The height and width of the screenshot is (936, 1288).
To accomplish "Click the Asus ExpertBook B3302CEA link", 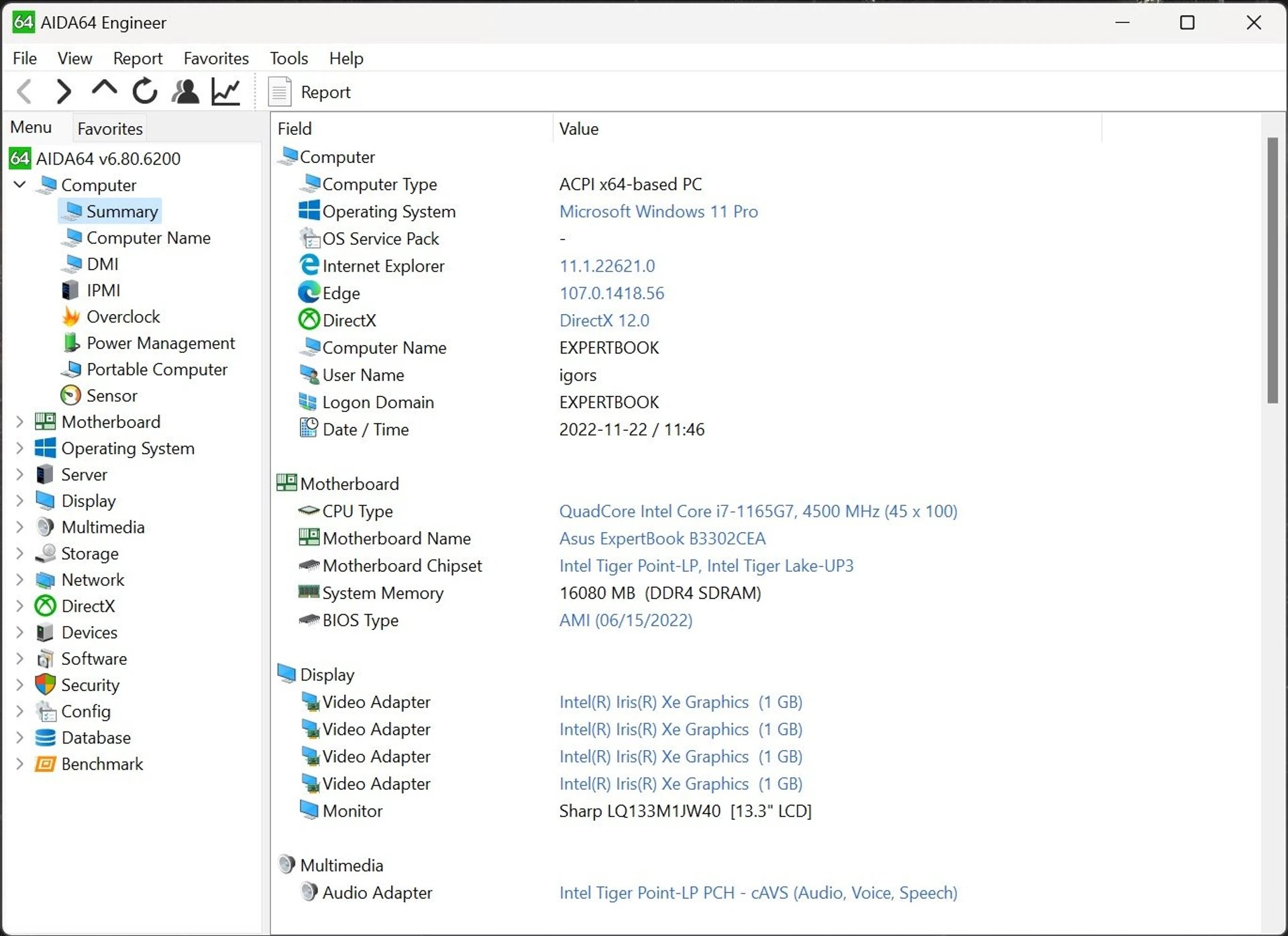I will pyautogui.click(x=662, y=538).
